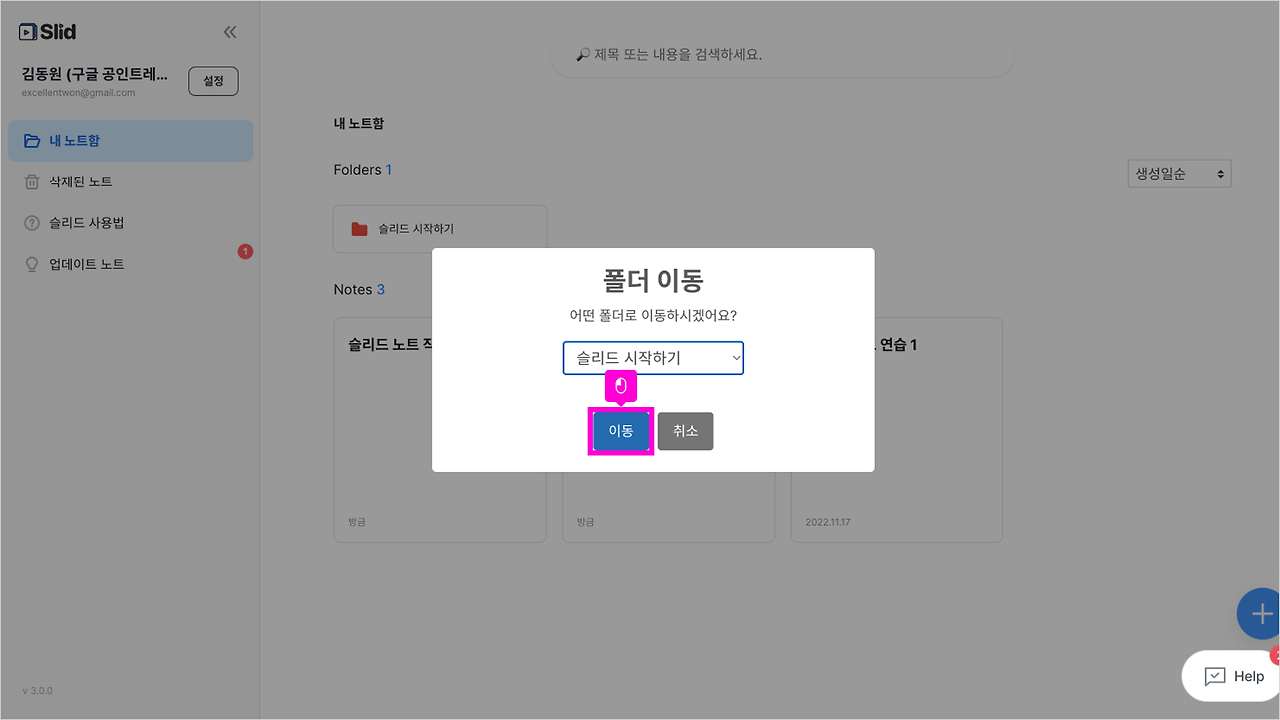Click the red notification badge on 업데이트 노트
This screenshot has width=1280, height=720.
pos(245,251)
